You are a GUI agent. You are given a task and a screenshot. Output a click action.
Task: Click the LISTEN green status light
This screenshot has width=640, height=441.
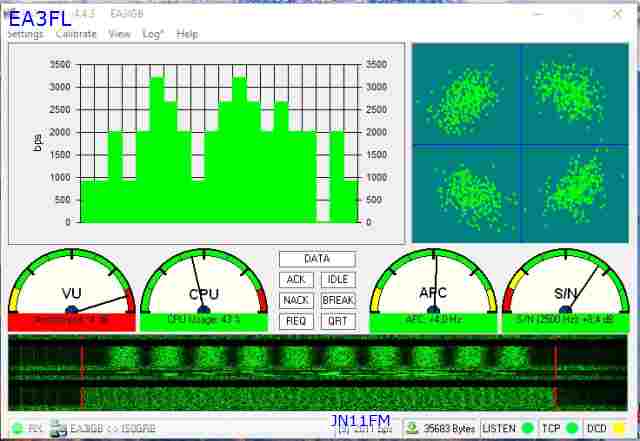tap(527, 428)
